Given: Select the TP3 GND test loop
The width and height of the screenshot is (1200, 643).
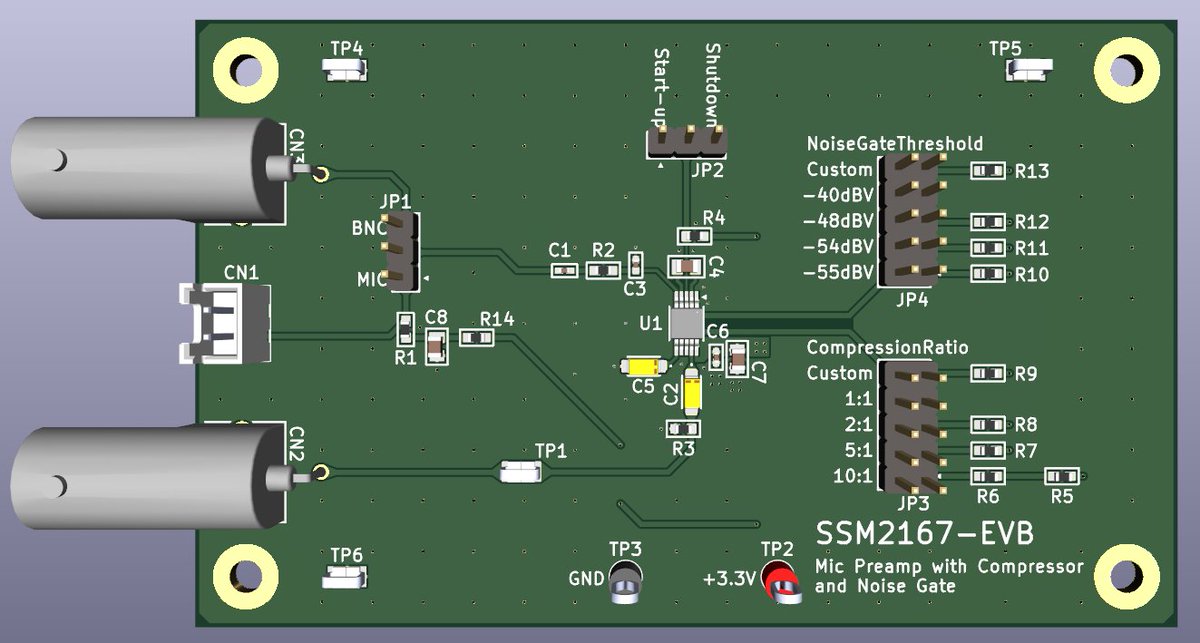Looking at the screenshot, I should point(625,584).
